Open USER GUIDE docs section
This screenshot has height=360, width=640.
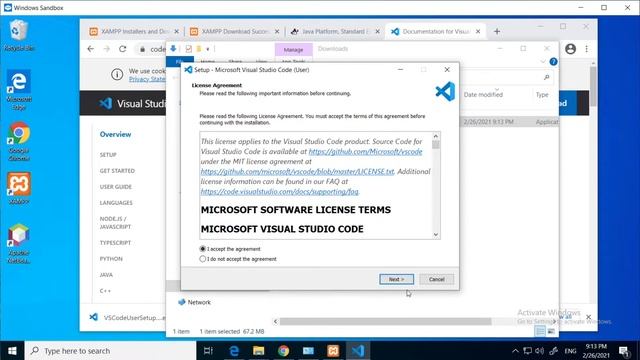coord(116,187)
